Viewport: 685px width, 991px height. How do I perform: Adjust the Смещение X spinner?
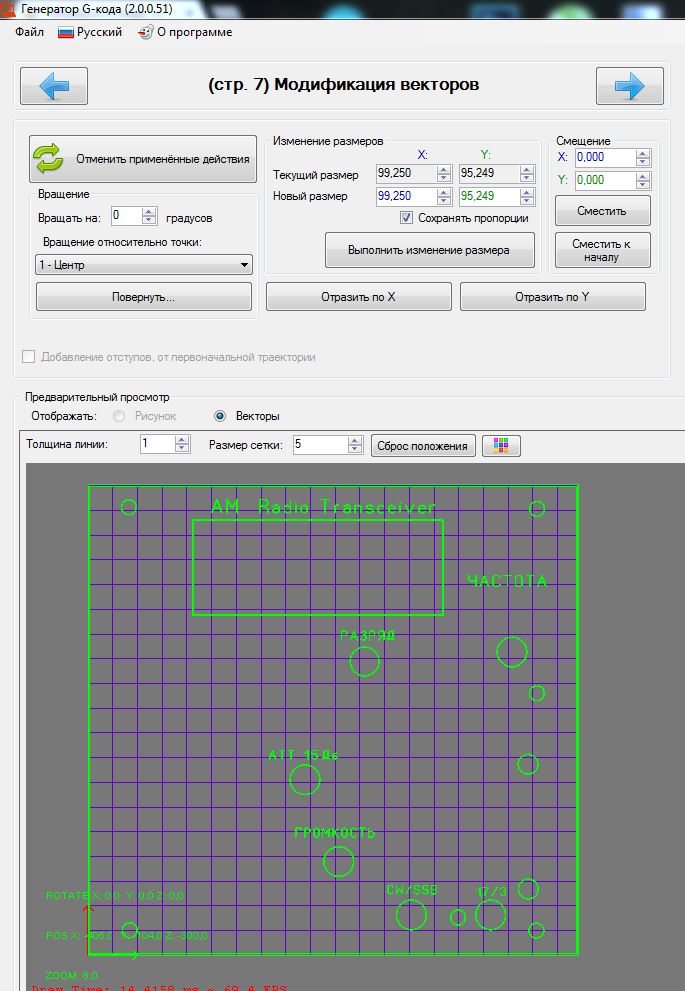[x=643, y=157]
